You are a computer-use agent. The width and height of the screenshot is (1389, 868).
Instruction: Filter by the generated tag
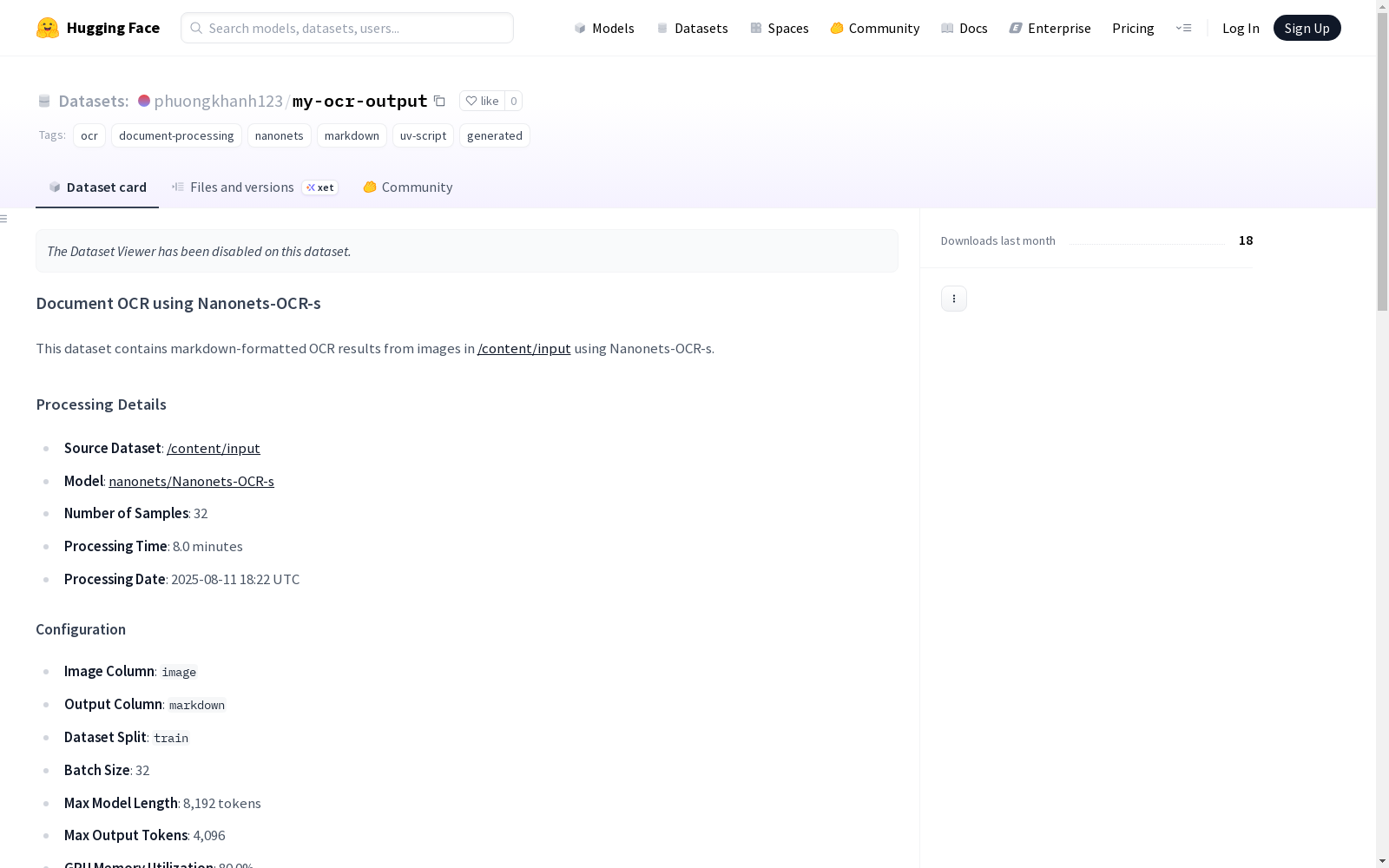point(495,135)
